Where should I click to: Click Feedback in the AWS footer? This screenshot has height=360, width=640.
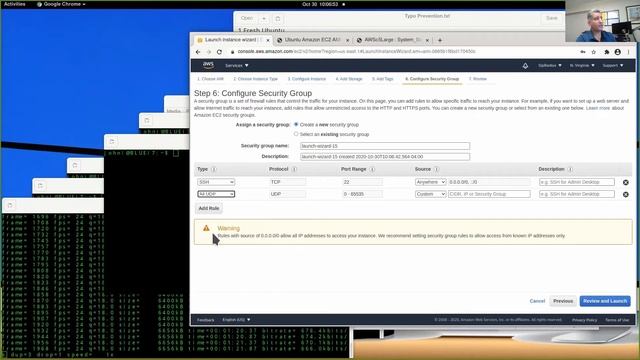(206, 320)
